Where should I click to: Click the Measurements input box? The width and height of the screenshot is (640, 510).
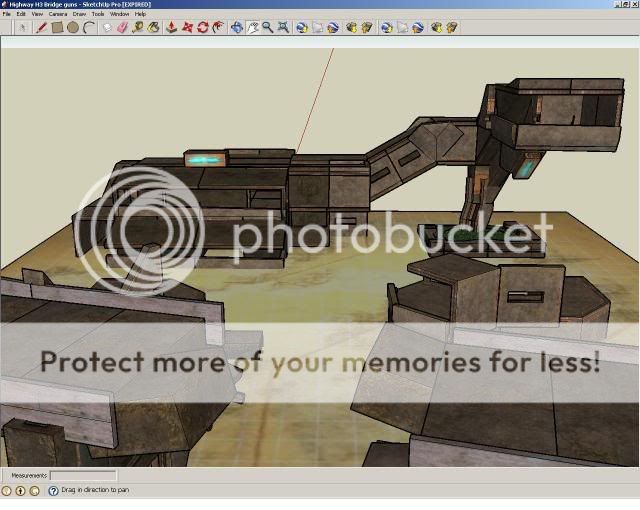83,476
